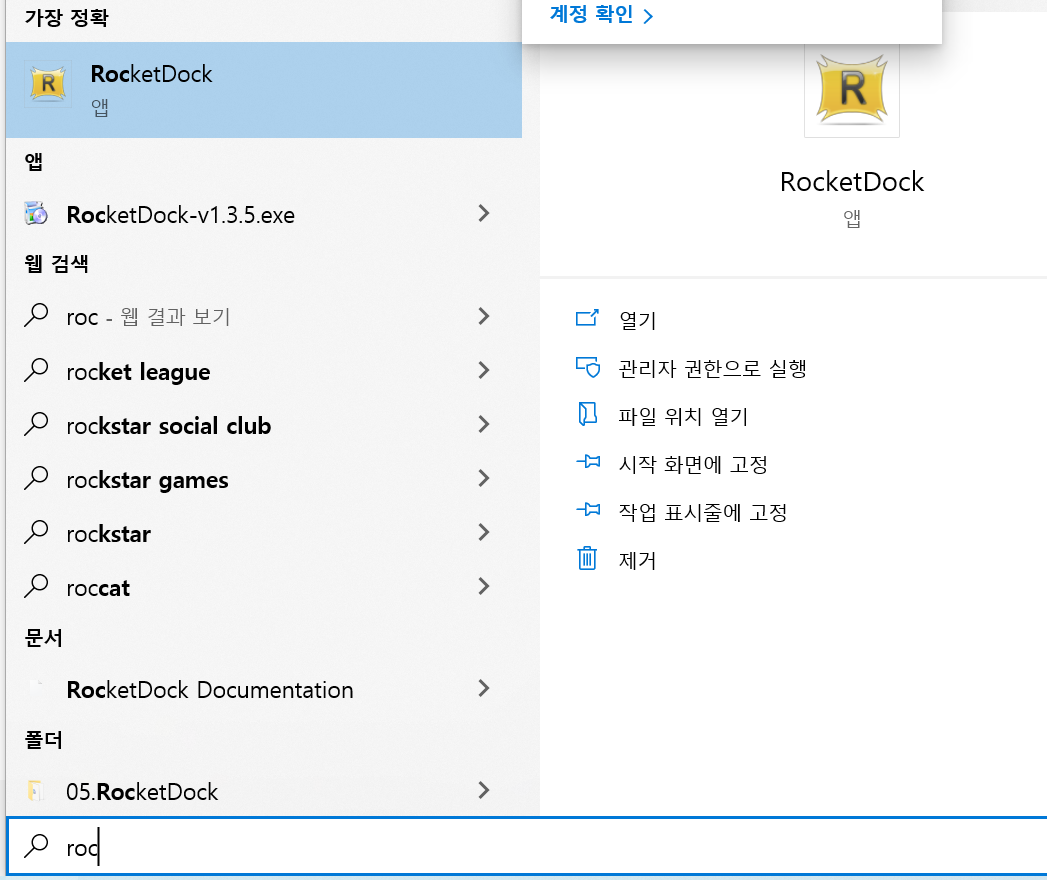Click the trash can icon for 제거
Image resolution: width=1047 pixels, height=880 pixels.
(x=587, y=558)
